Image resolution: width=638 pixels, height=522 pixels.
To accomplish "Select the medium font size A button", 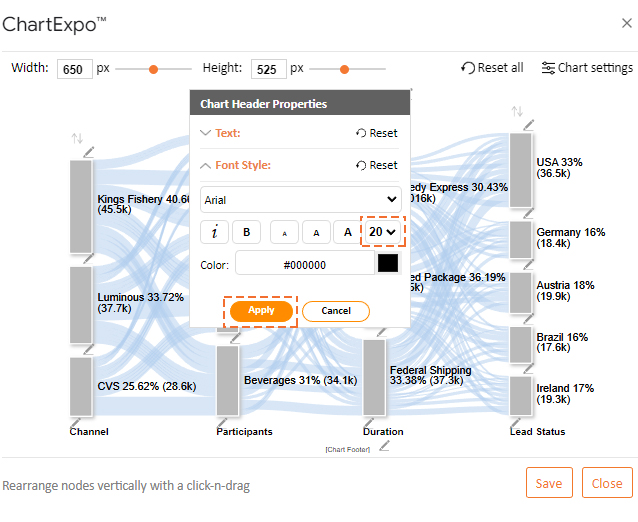I will click(316, 232).
